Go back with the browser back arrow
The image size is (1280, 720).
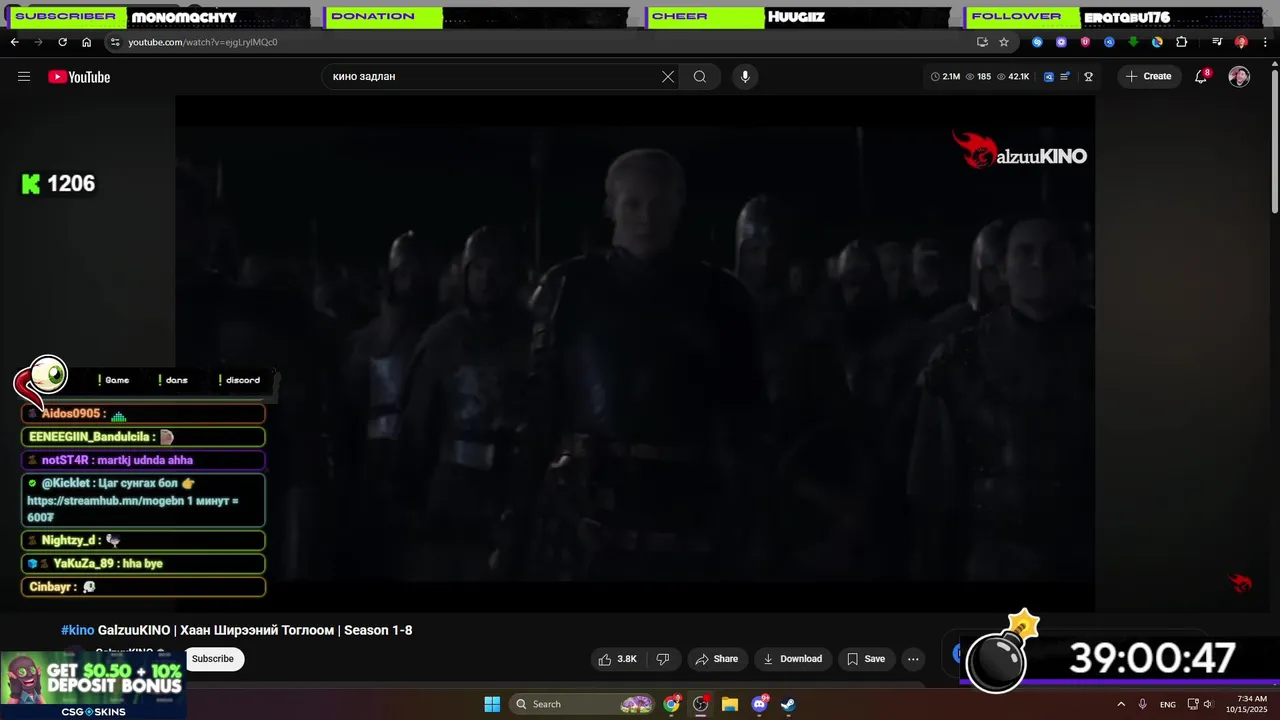14,42
